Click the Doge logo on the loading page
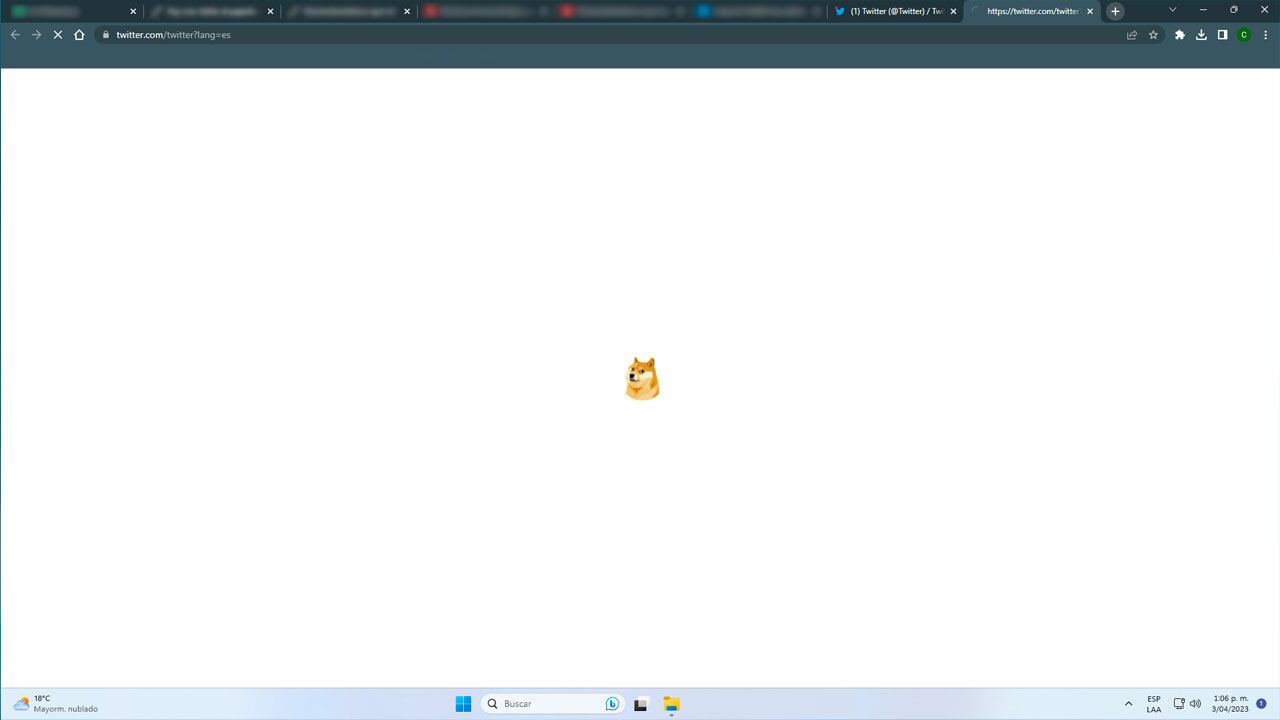Image resolution: width=1280 pixels, height=720 pixels. (x=641, y=377)
